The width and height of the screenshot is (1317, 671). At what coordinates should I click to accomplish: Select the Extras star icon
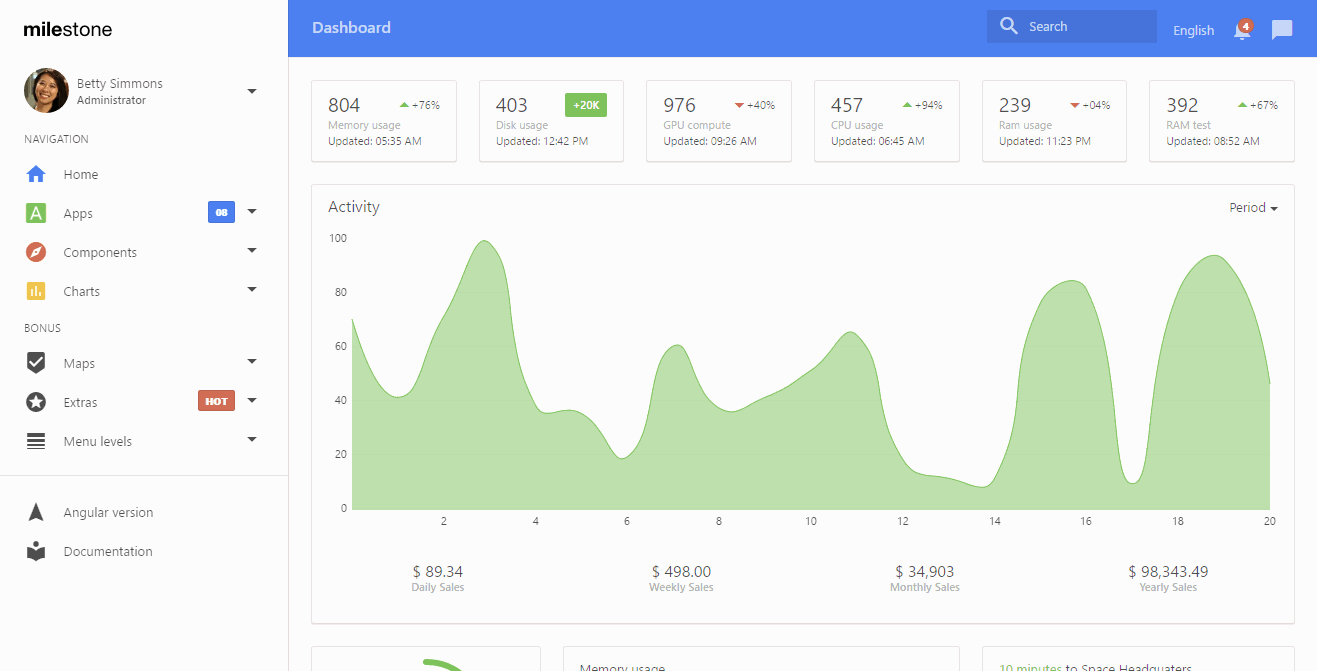[35, 401]
